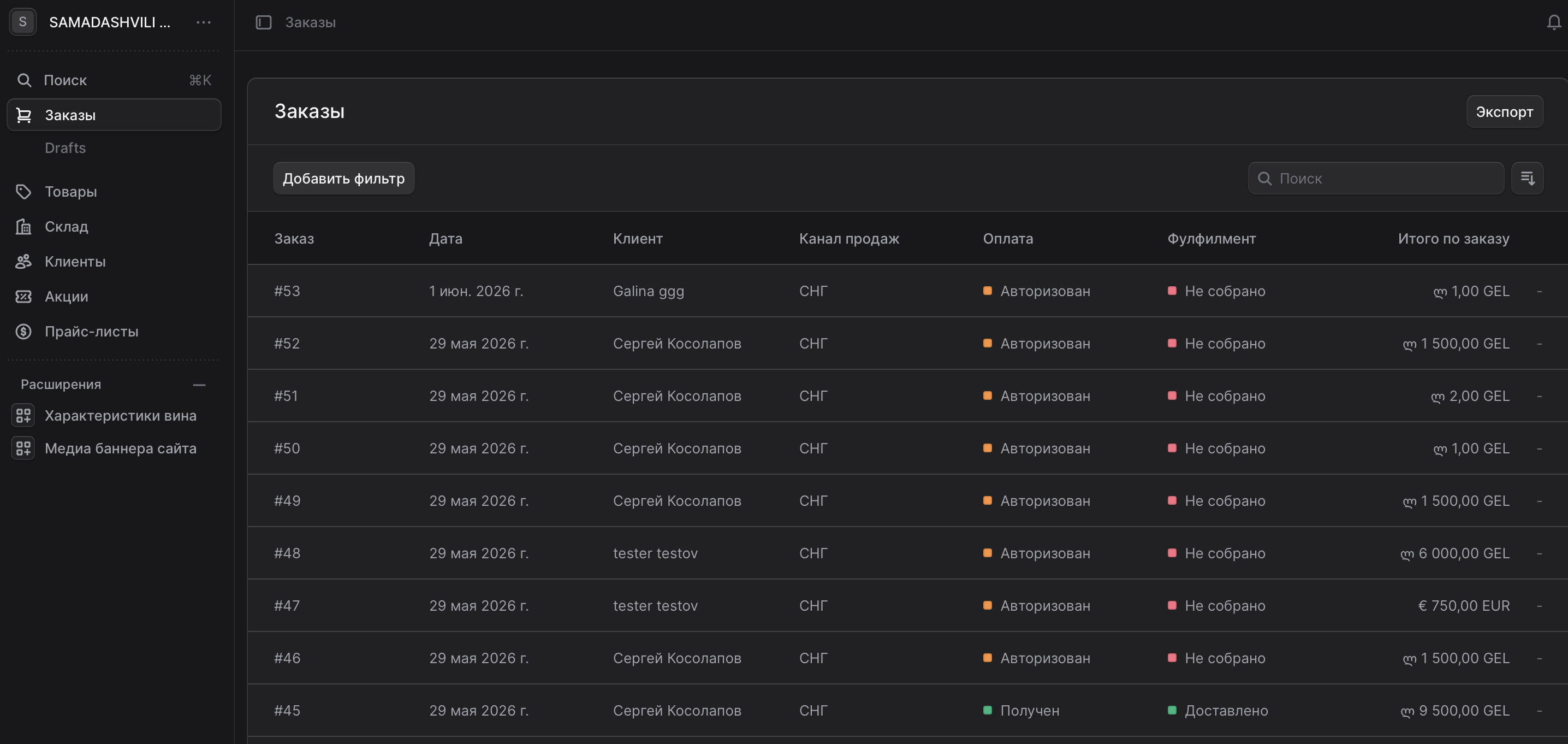Open order #46 row
Image resolution: width=1568 pixels, height=744 pixels.
(907, 658)
